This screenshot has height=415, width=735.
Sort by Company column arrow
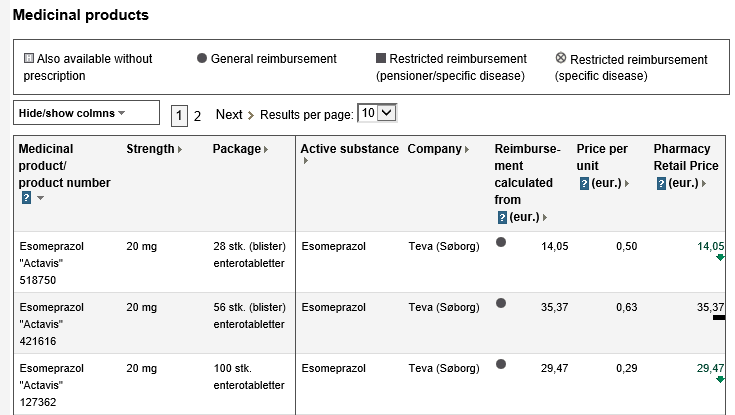pyautogui.click(x=466, y=150)
